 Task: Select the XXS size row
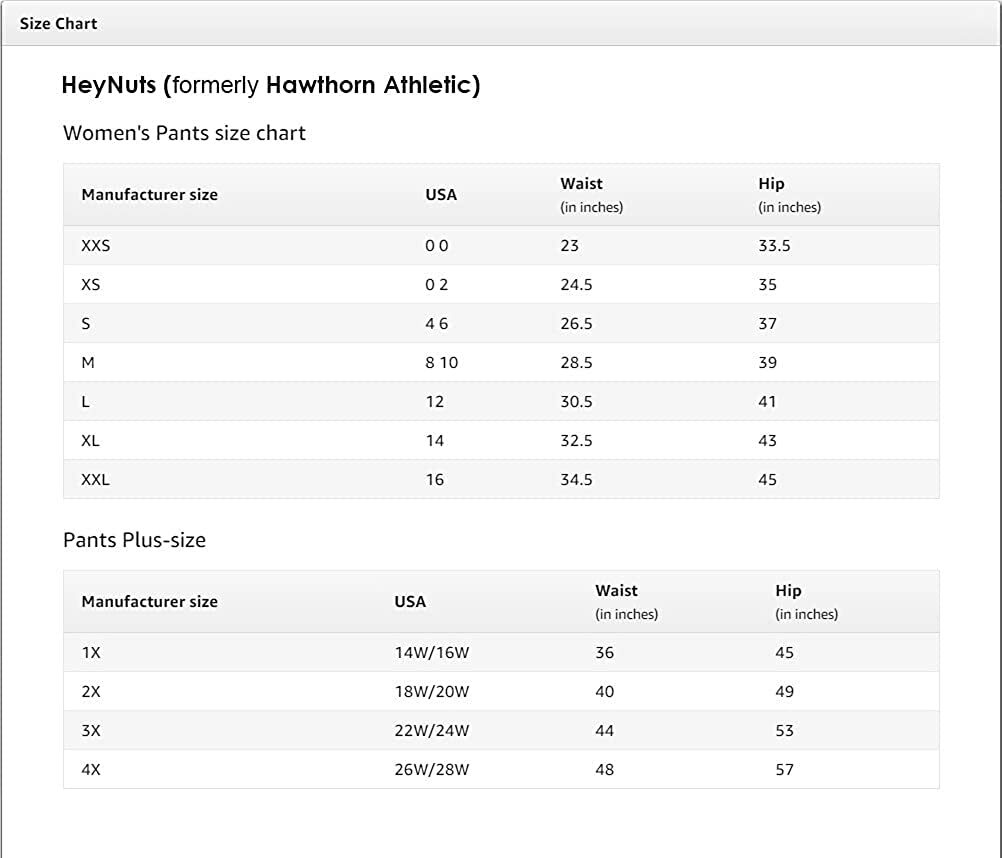[x=96, y=245]
